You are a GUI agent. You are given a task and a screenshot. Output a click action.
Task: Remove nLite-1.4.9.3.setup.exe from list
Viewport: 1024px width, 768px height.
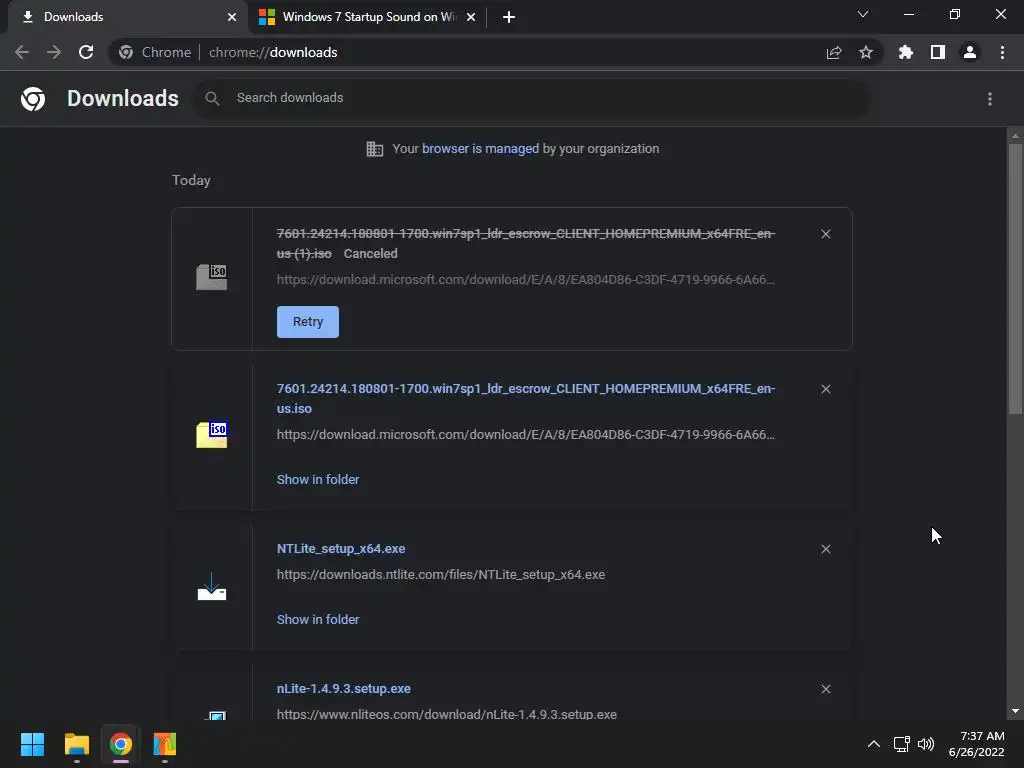[x=826, y=689]
